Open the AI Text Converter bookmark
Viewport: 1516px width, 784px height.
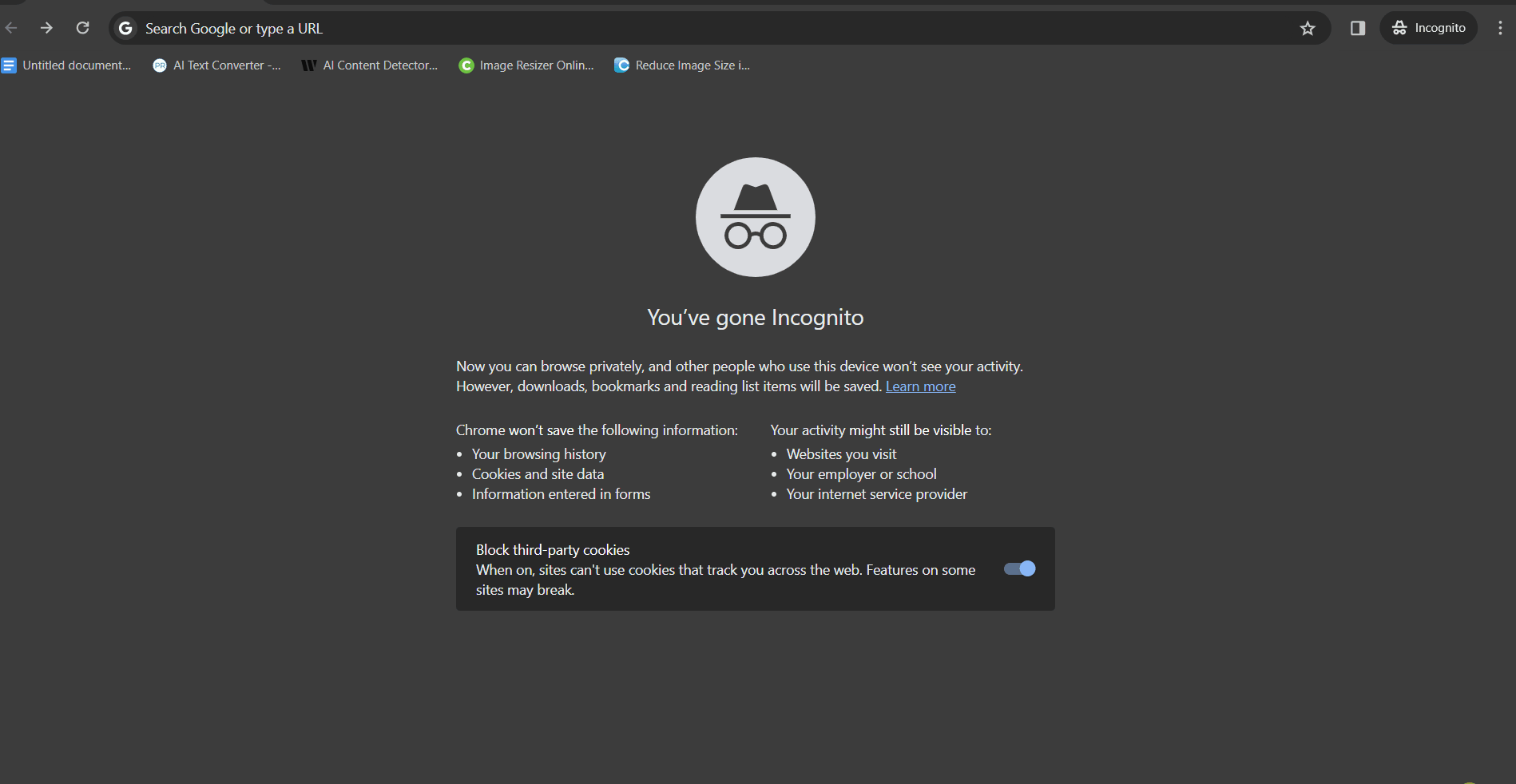pyautogui.click(x=216, y=65)
